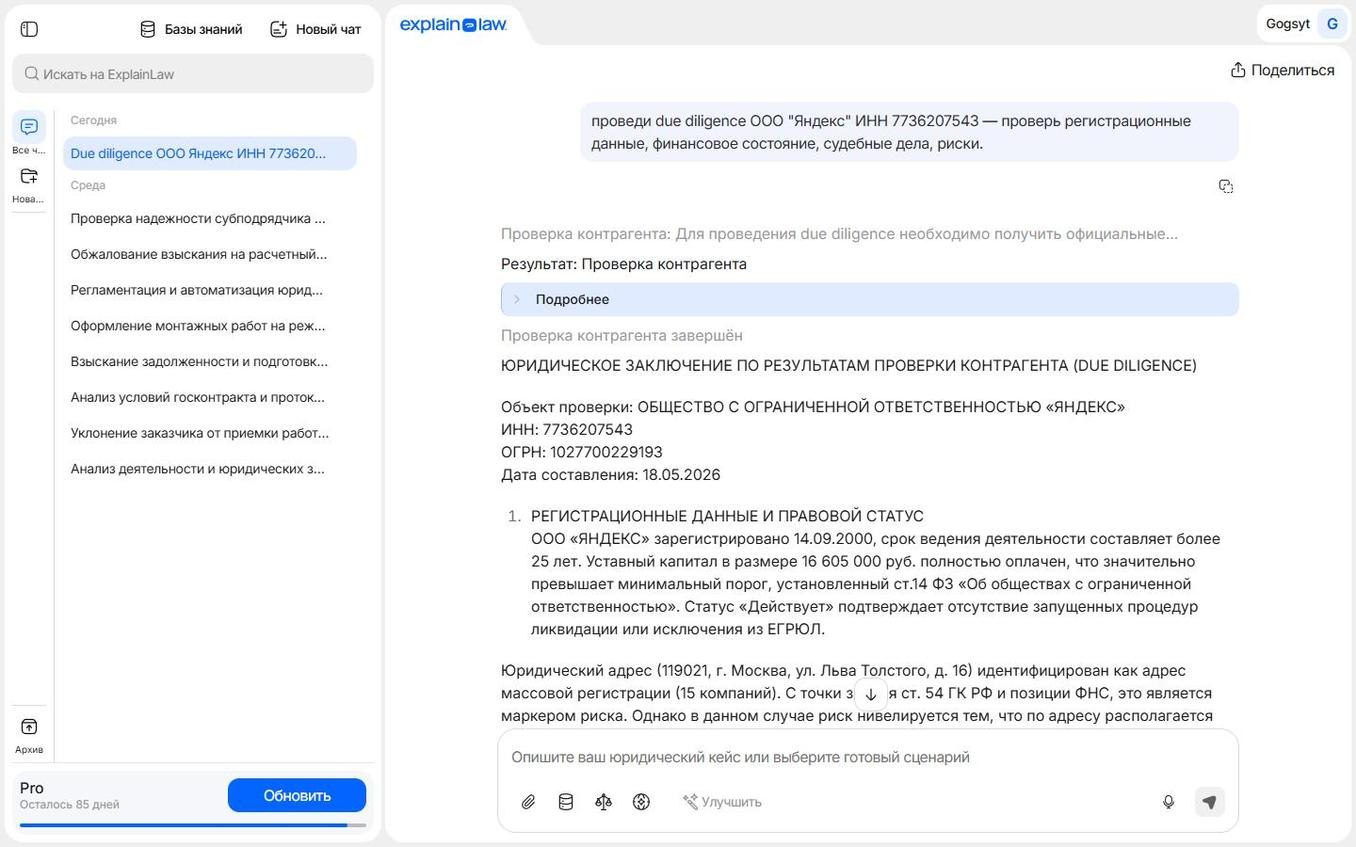
Task: Activate the microphone voice input
Action: (x=1168, y=802)
